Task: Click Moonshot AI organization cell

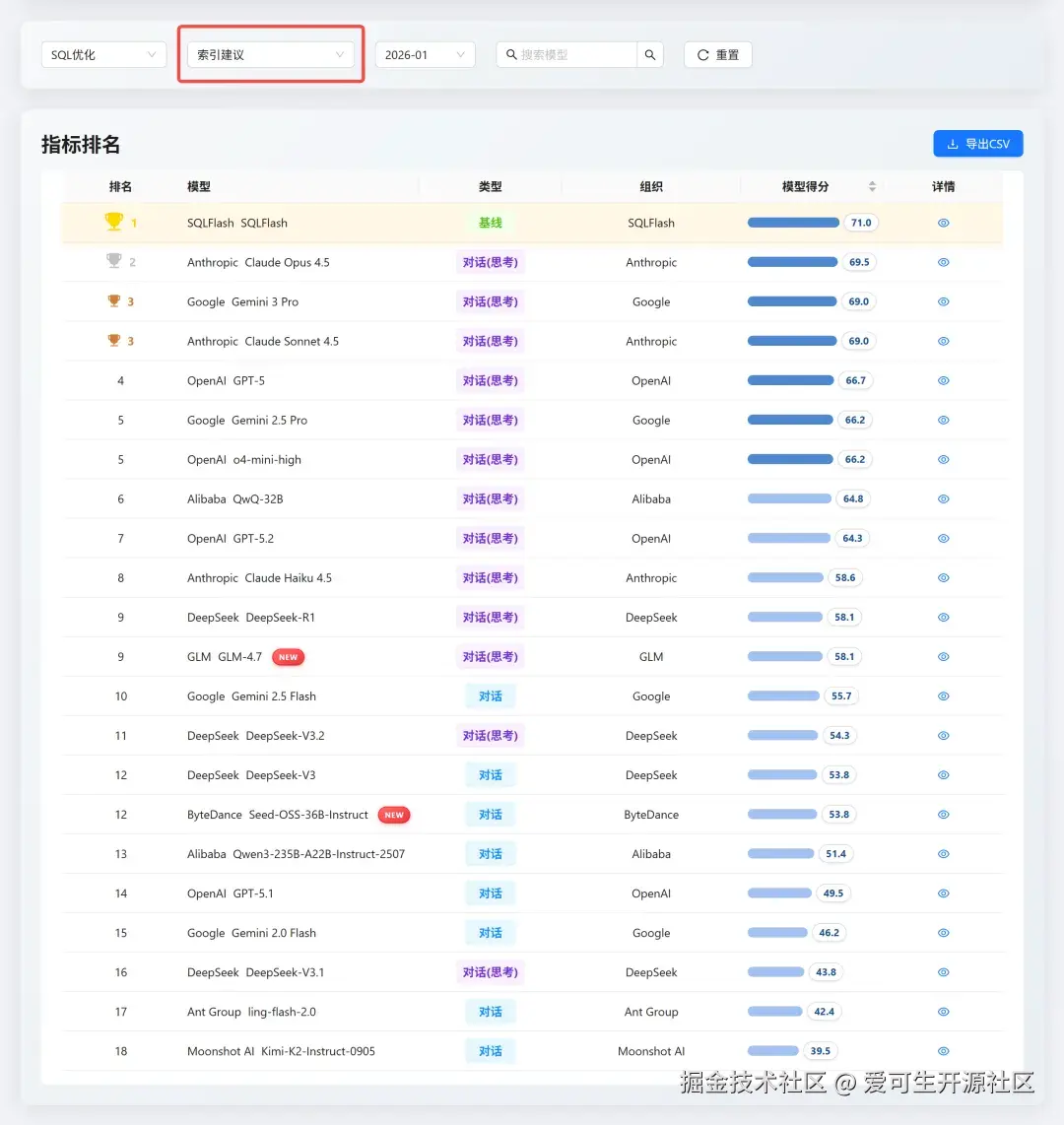Action: pyautogui.click(x=651, y=1052)
